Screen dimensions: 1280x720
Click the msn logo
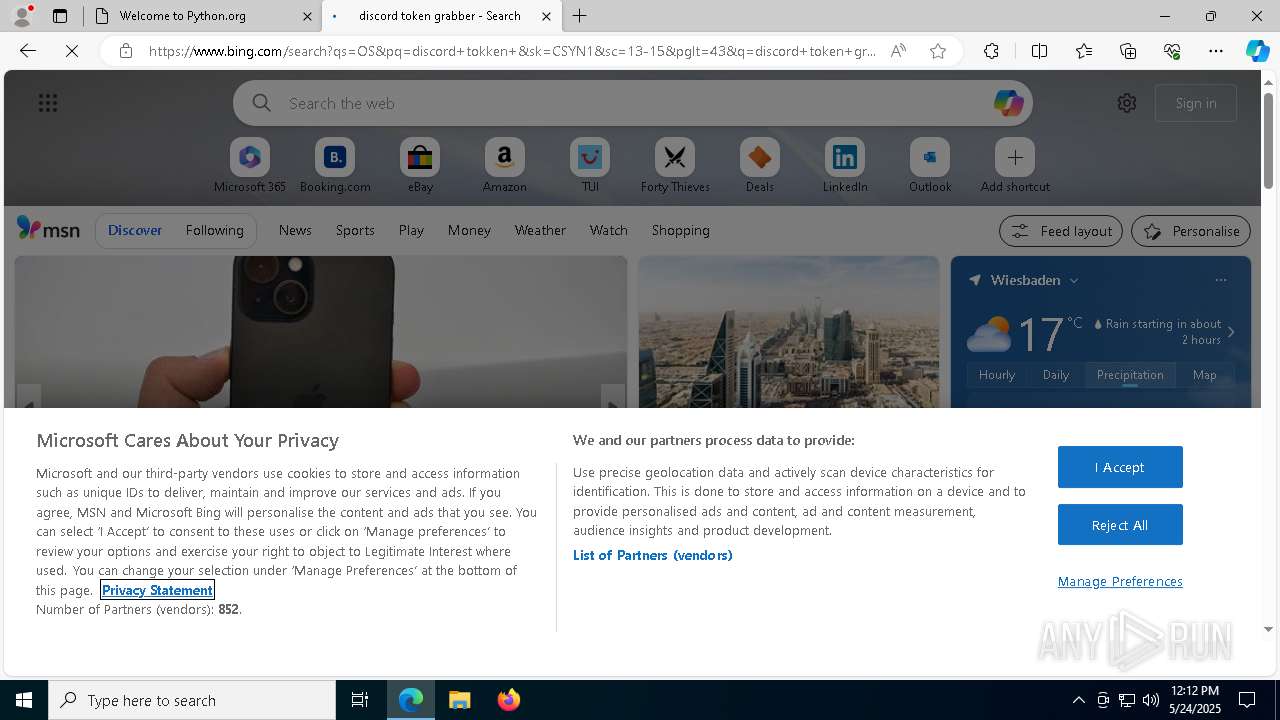click(x=48, y=230)
